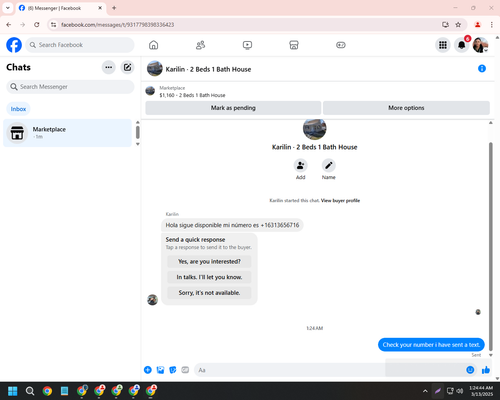
Task: Click the Mark as pending button
Action: pos(233,108)
